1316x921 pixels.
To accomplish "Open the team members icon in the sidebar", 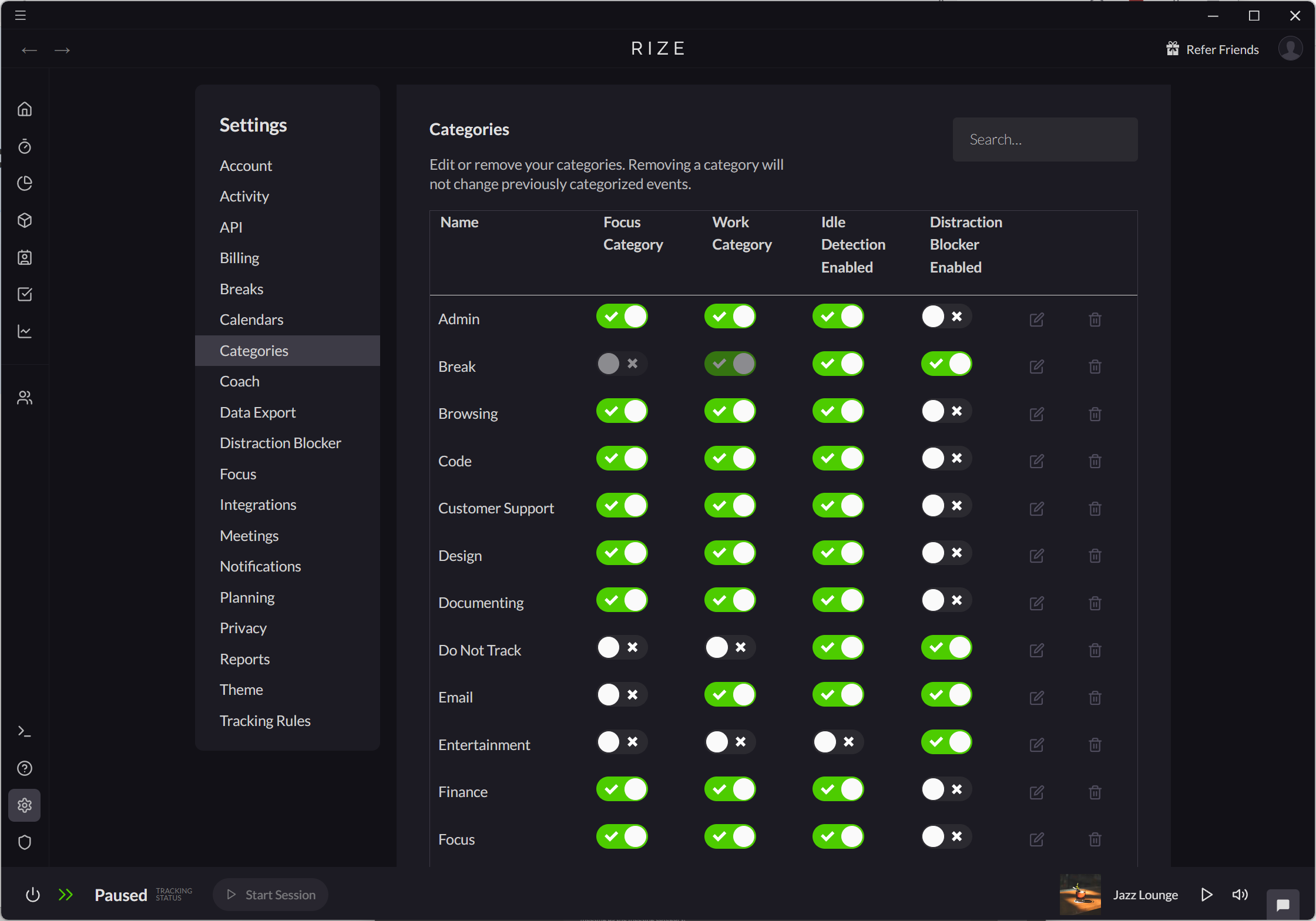I will (x=25, y=397).
